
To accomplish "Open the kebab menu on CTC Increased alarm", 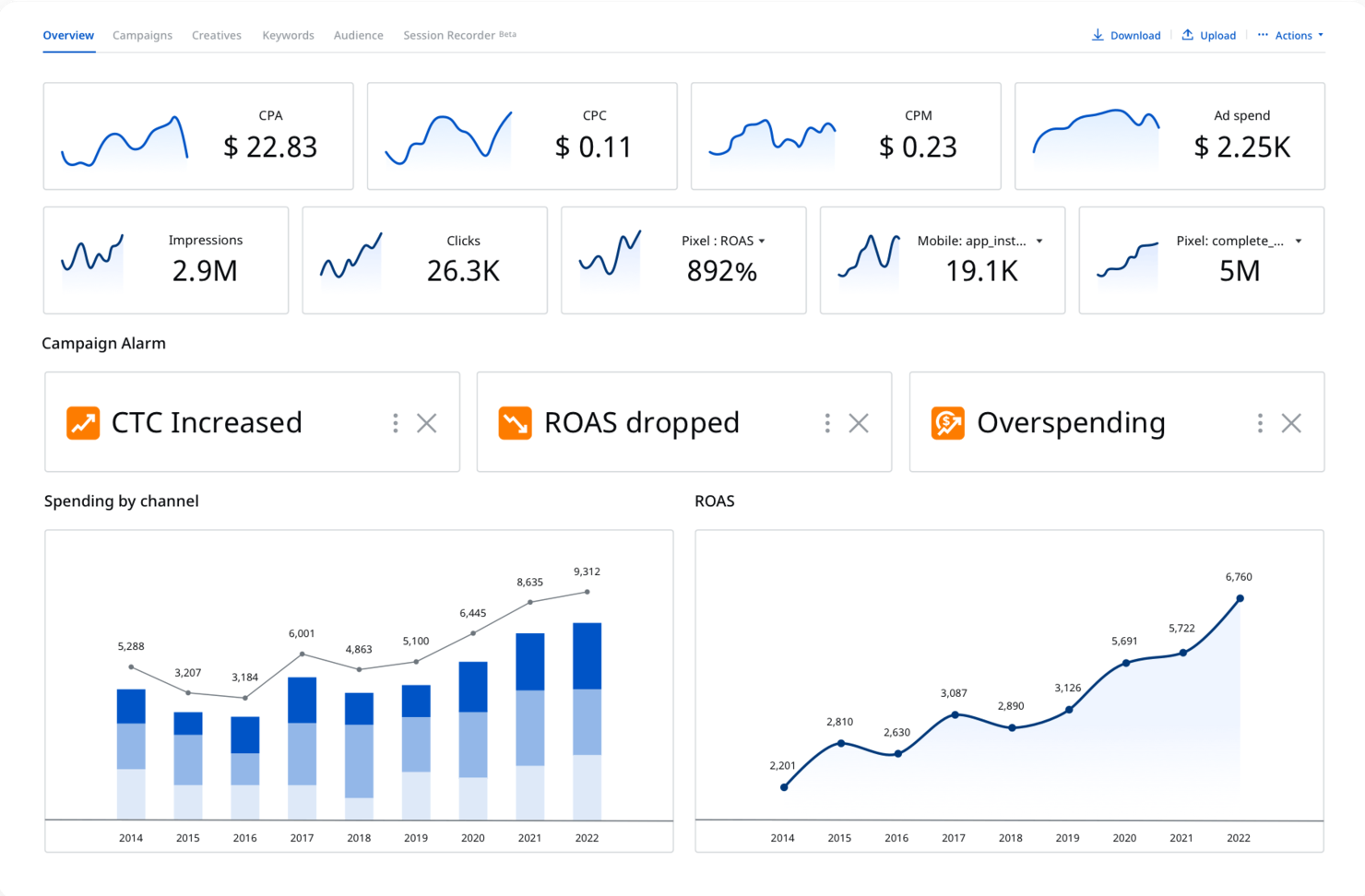I will pos(395,422).
